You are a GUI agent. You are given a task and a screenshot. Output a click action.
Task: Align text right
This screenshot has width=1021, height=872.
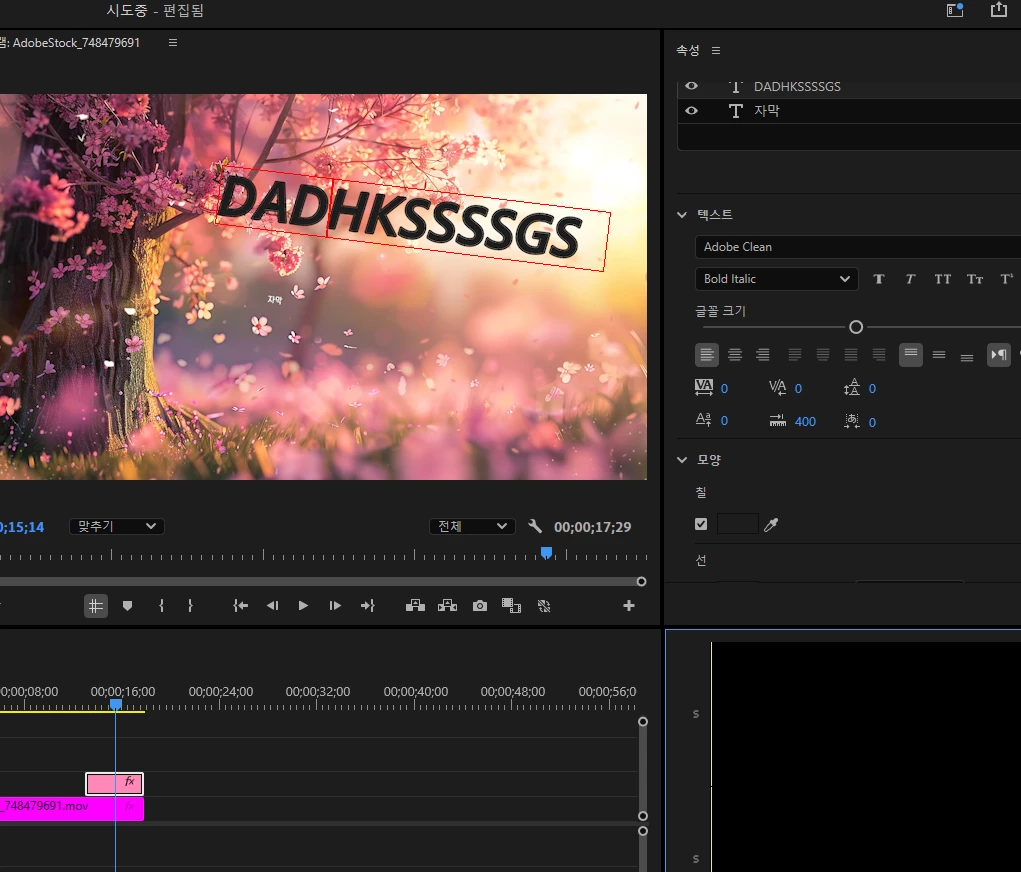coord(762,355)
